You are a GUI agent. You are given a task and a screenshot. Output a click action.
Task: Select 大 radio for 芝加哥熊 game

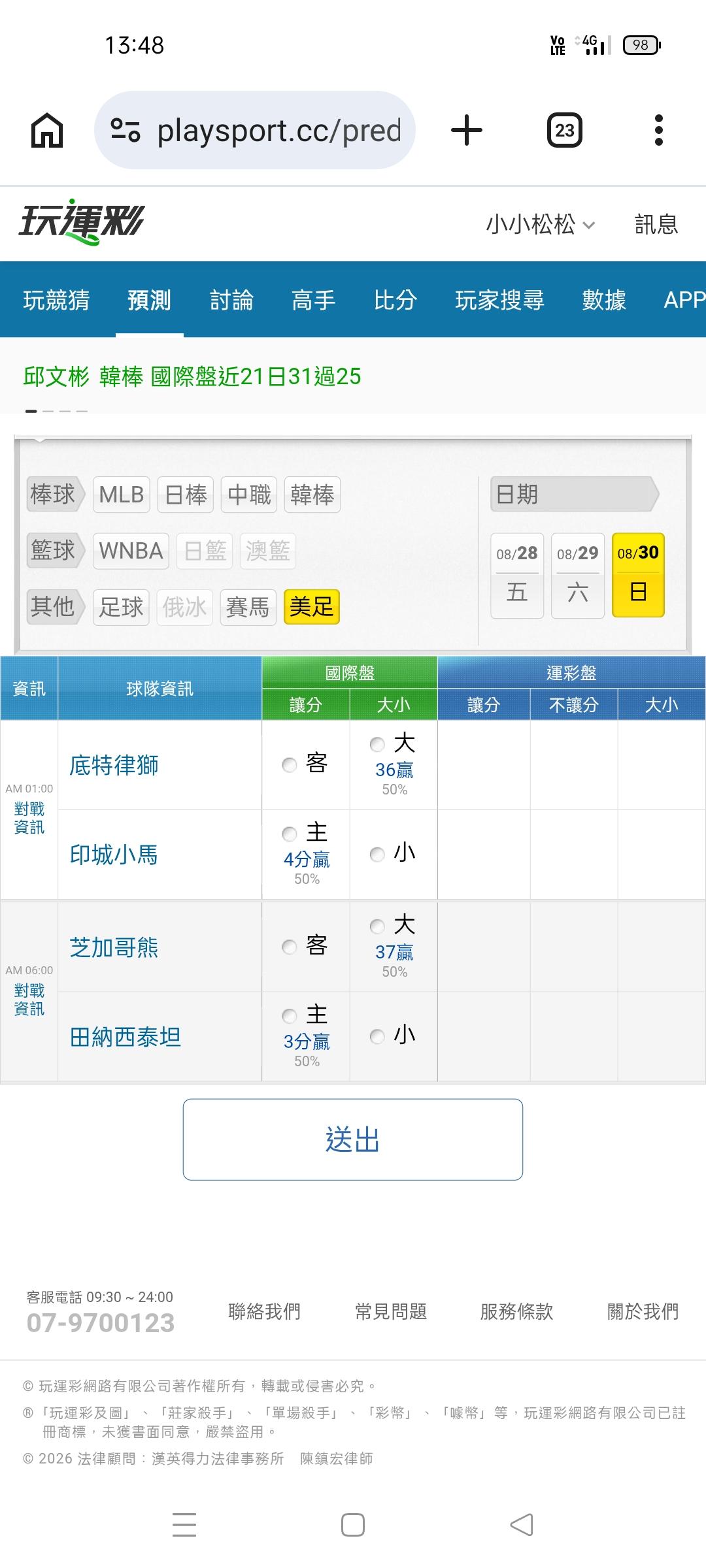click(377, 926)
